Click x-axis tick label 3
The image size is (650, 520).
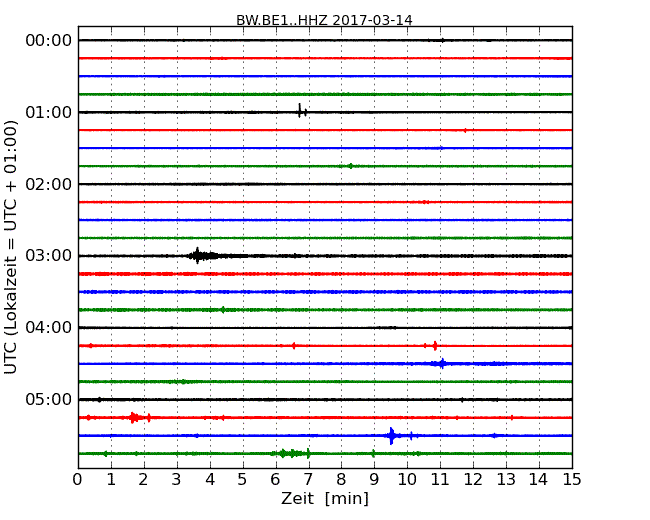click(x=177, y=480)
